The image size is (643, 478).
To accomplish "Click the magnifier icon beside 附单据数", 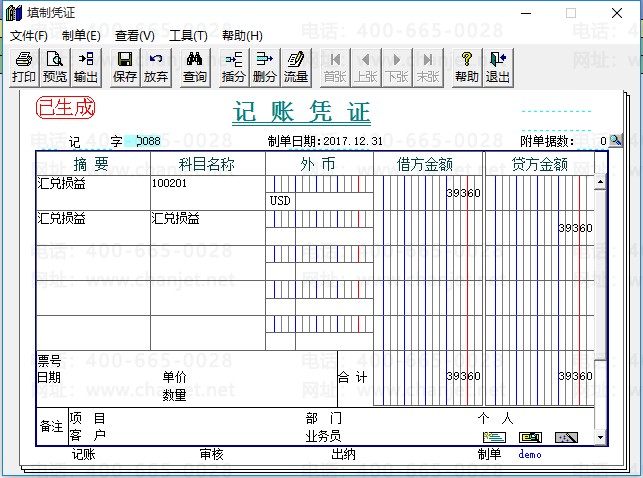I will tap(616, 141).
